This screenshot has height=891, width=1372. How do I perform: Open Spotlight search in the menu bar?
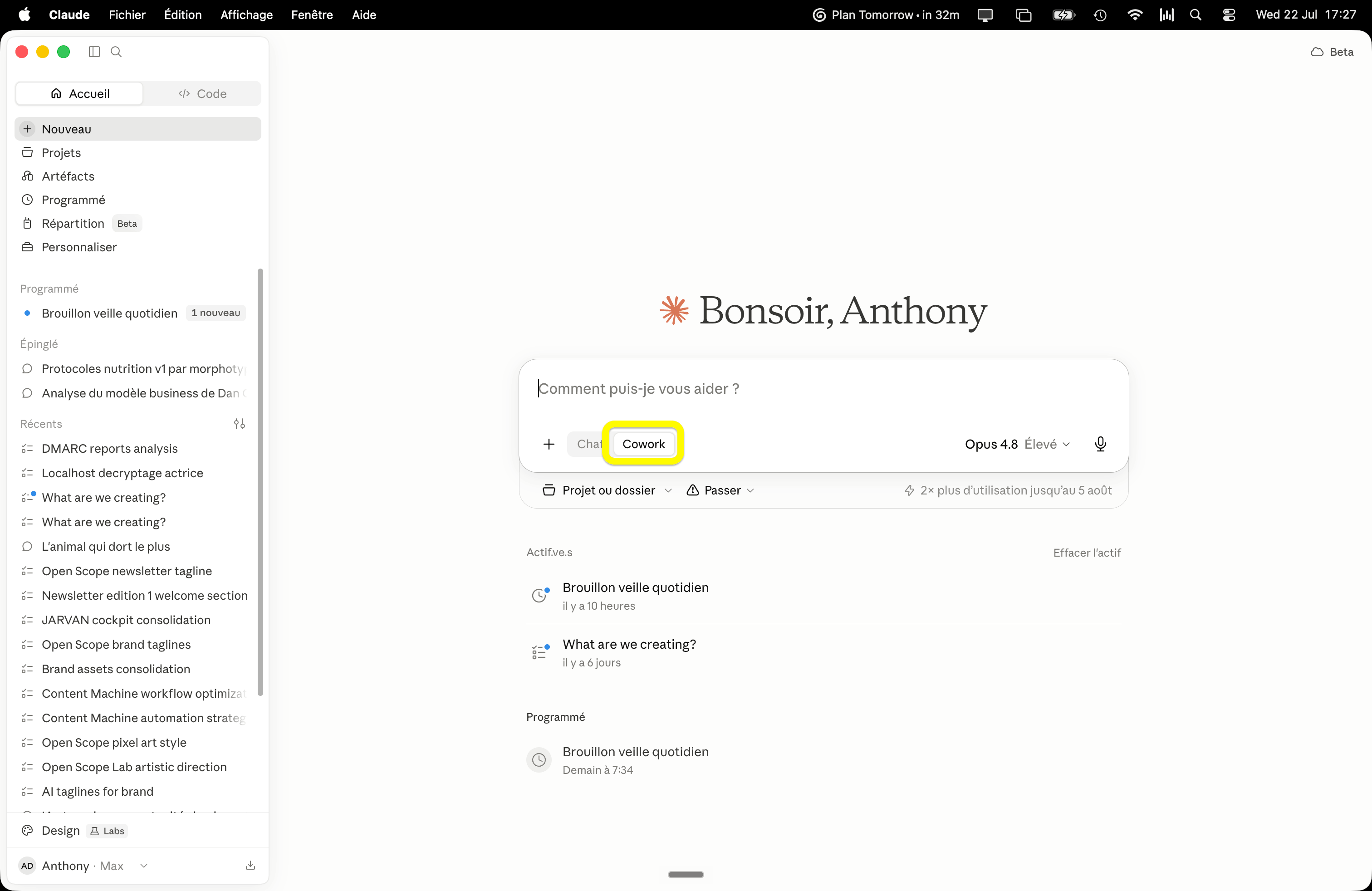(1195, 15)
